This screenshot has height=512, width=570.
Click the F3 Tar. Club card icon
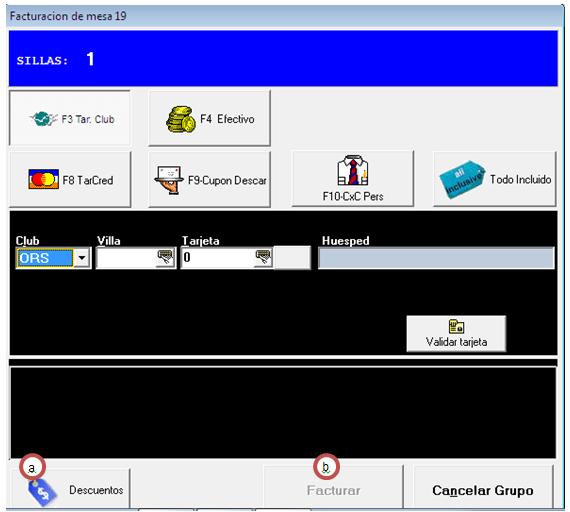[x=44, y=119]
